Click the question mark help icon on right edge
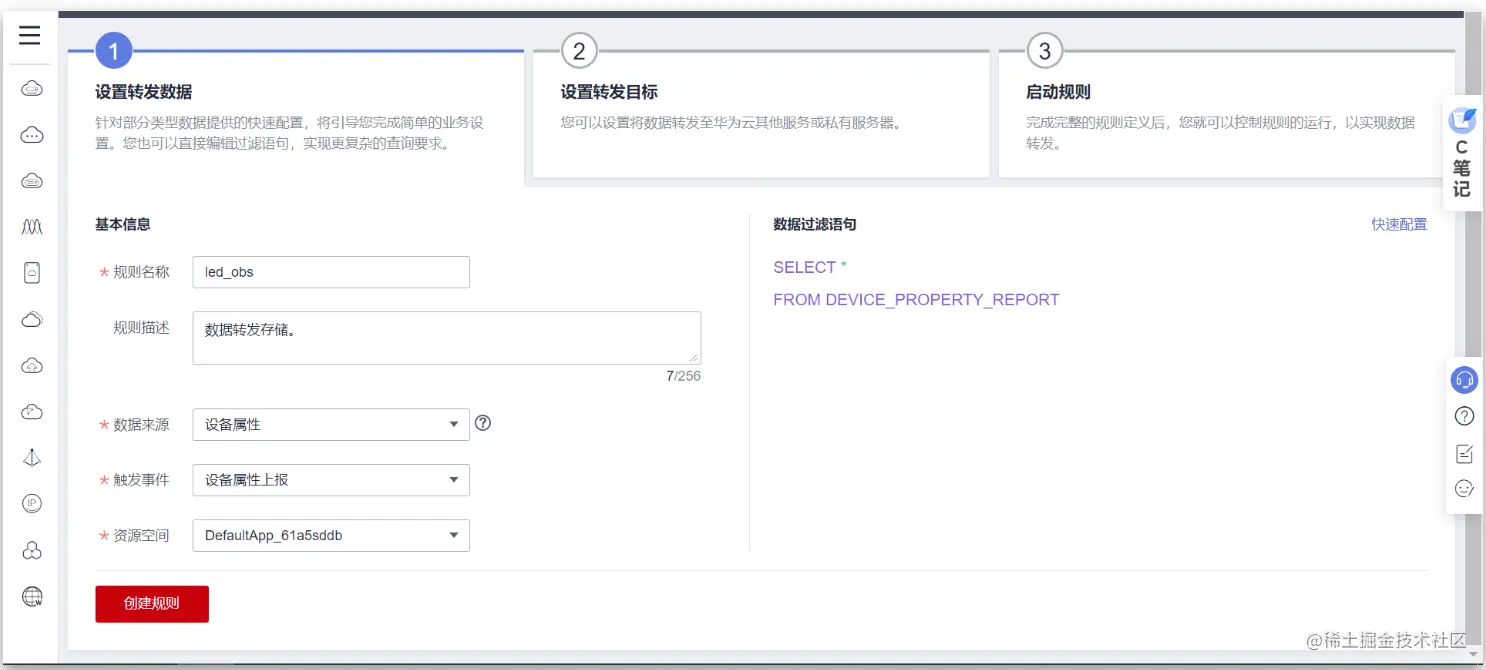1486x670 pixels. click(1464, 417)
